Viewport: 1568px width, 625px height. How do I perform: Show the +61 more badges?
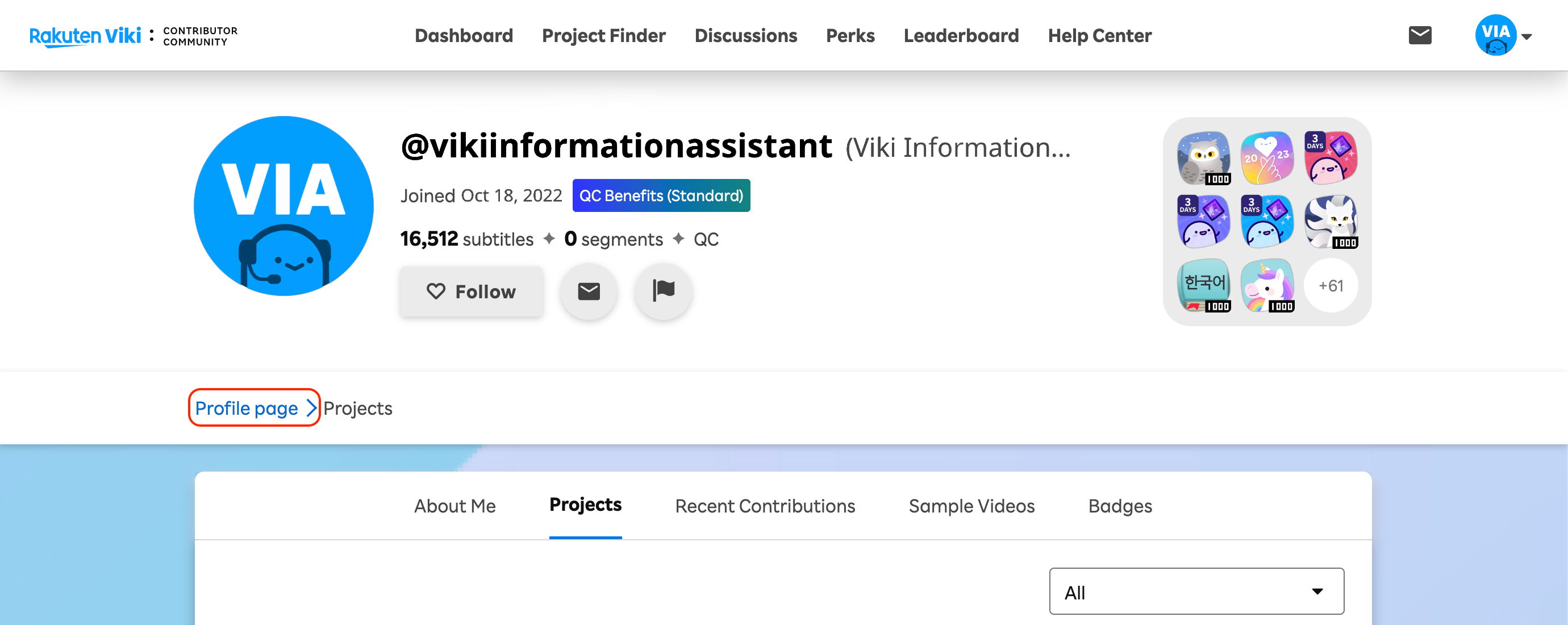[1331, 285]
